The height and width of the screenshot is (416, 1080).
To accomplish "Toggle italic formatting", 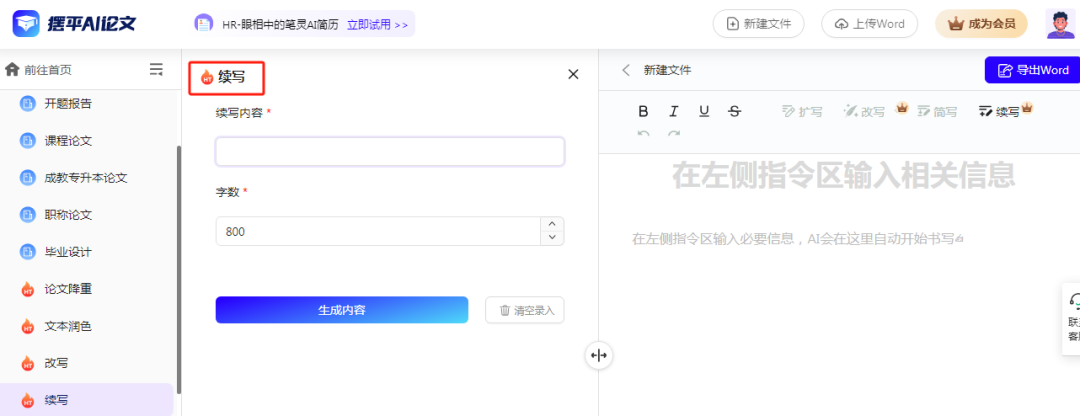I will tap(674, 112).
